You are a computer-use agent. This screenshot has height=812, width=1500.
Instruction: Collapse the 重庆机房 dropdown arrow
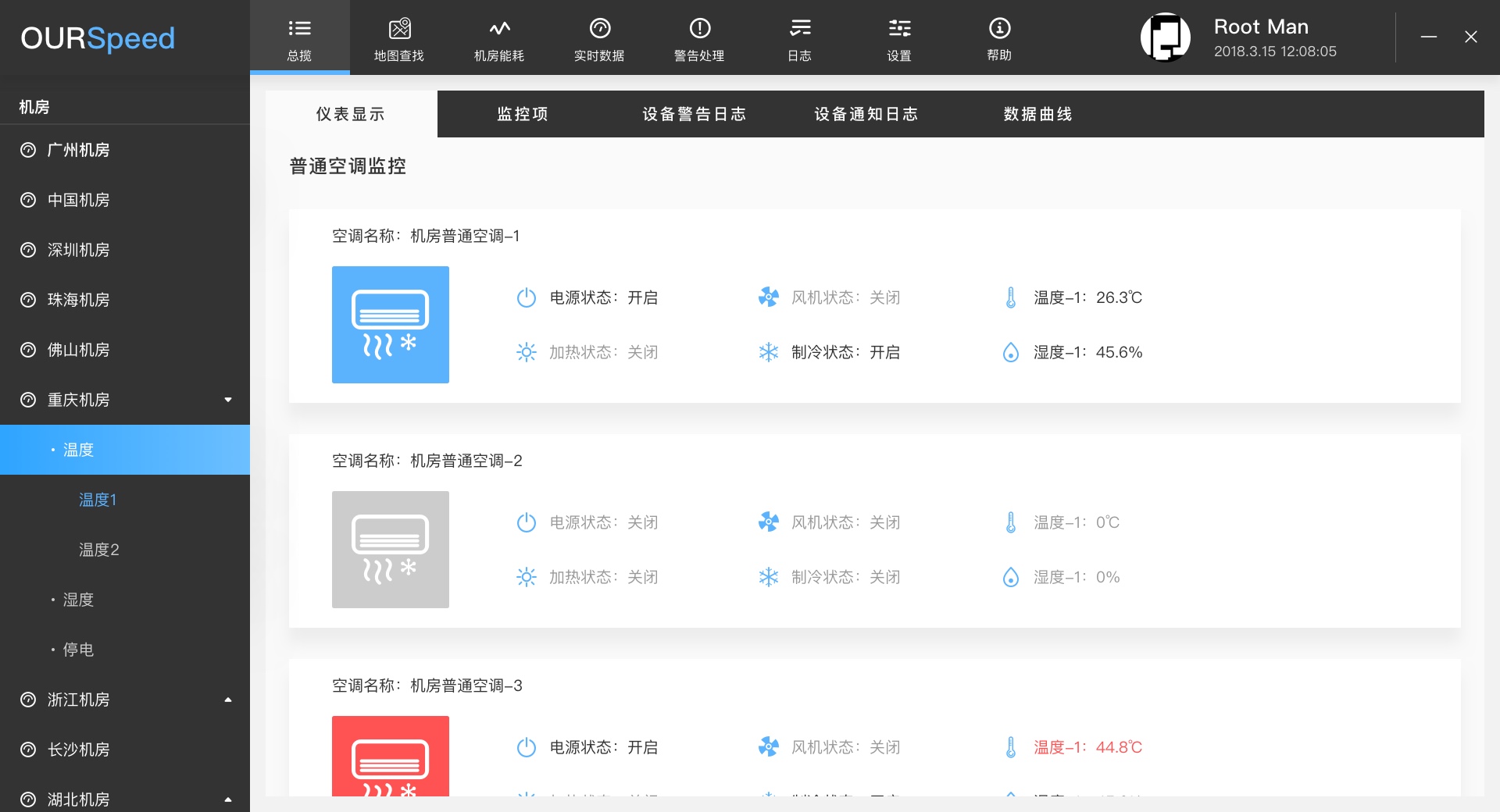click(228, 400)
